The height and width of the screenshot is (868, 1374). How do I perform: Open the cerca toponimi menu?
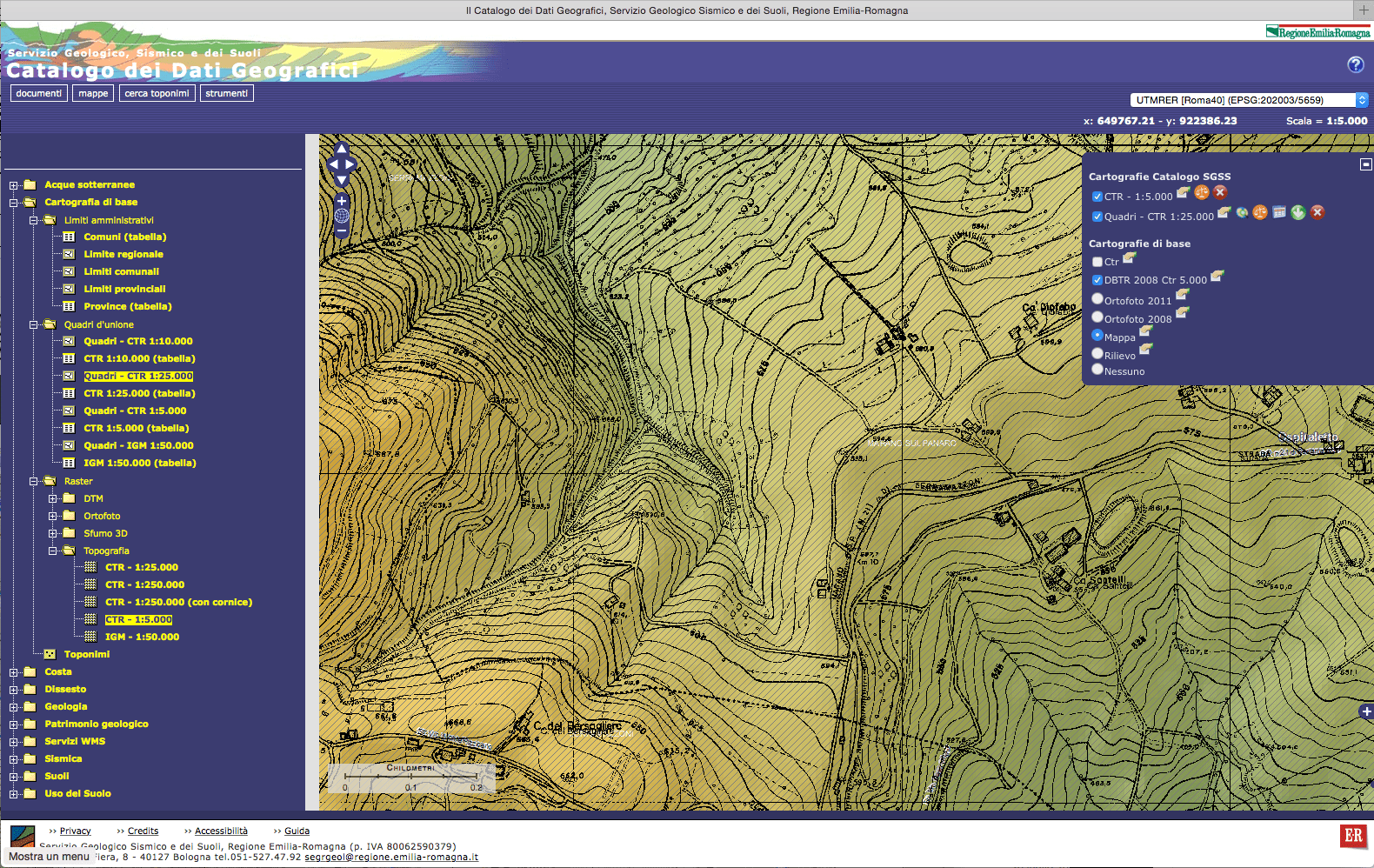pyautogui.click(x=157, y=93)
